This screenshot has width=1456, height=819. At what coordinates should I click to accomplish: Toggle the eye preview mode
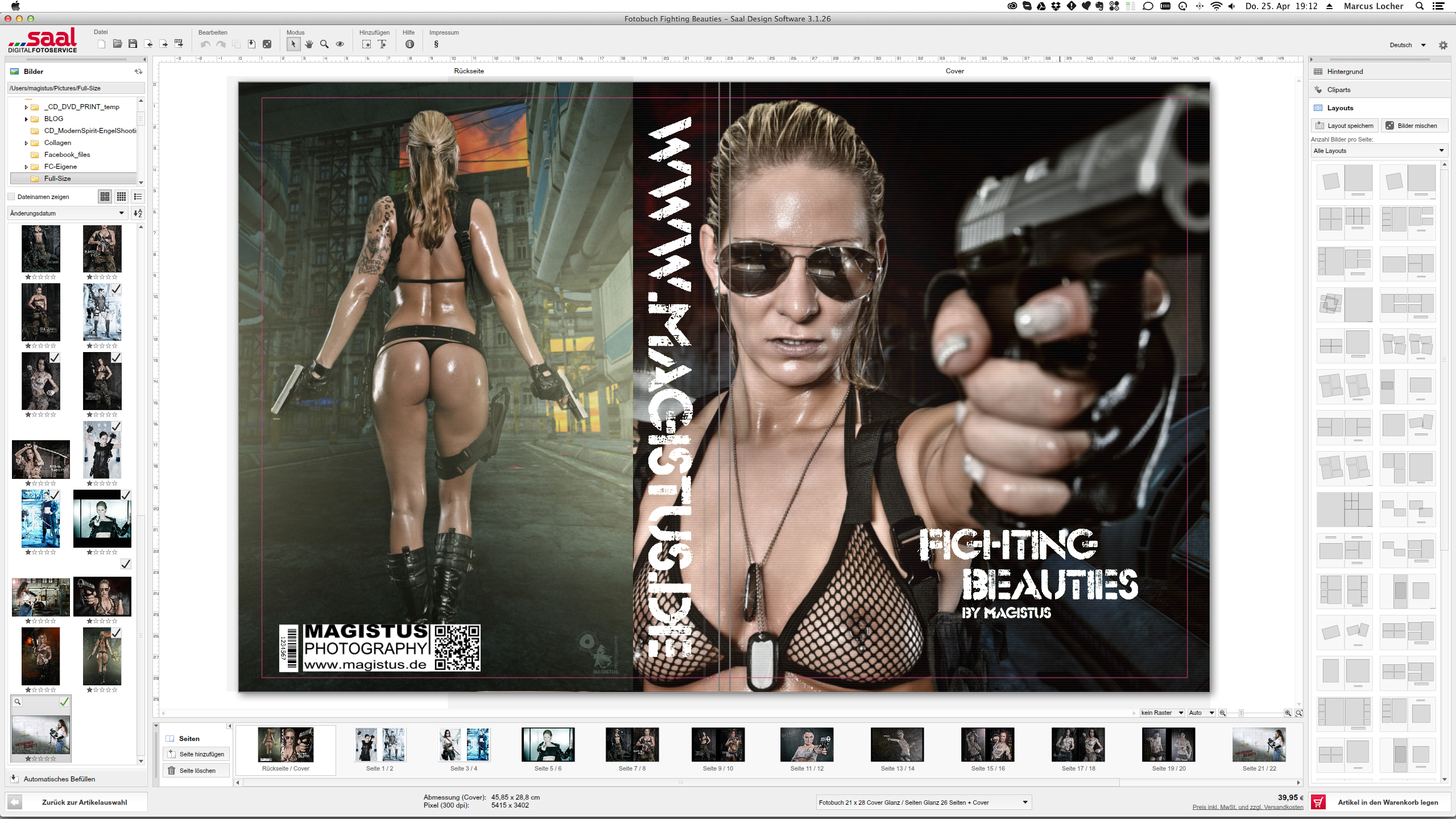340,44
